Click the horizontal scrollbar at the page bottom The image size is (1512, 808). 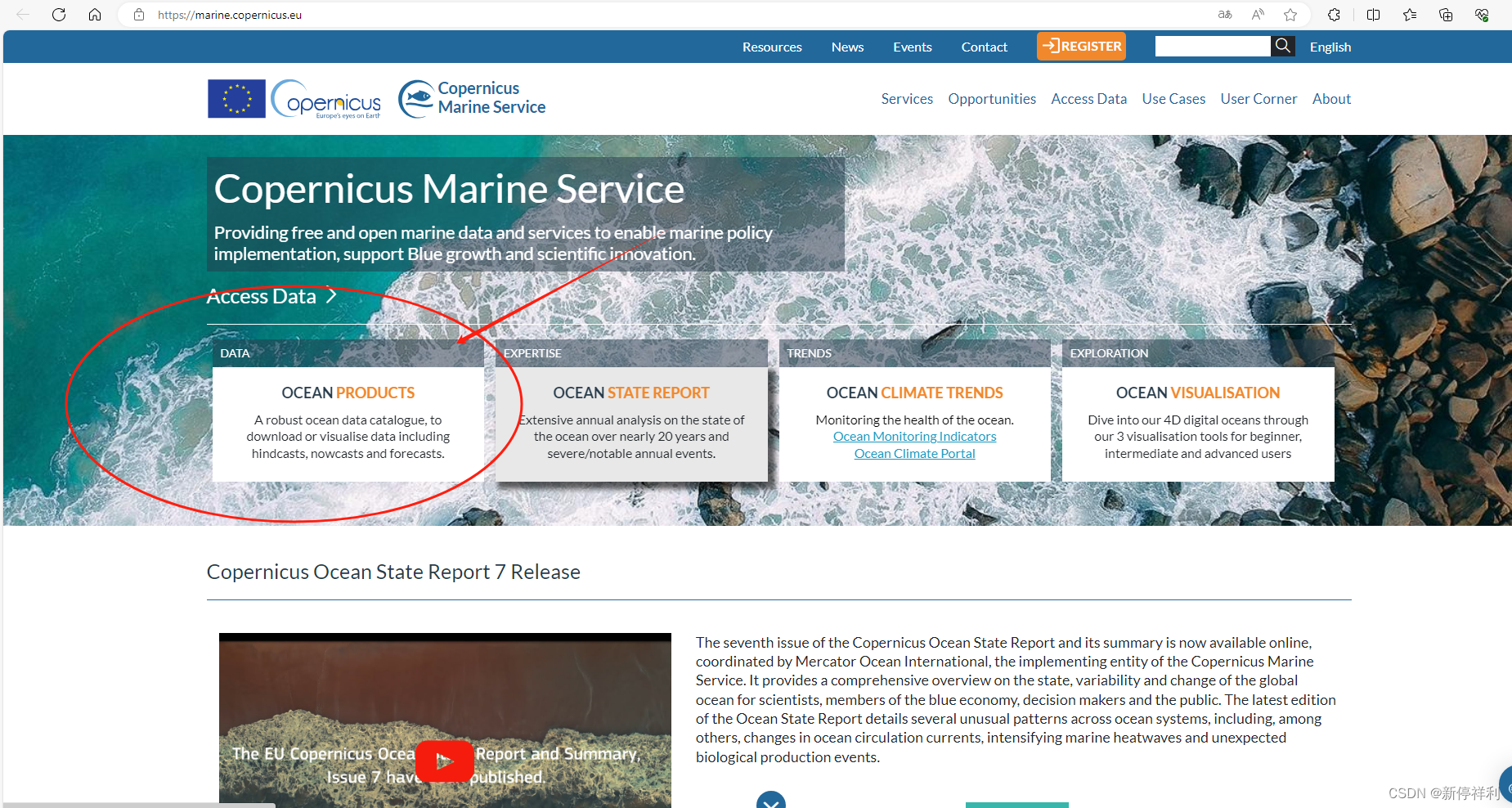(x=139, y=805)
